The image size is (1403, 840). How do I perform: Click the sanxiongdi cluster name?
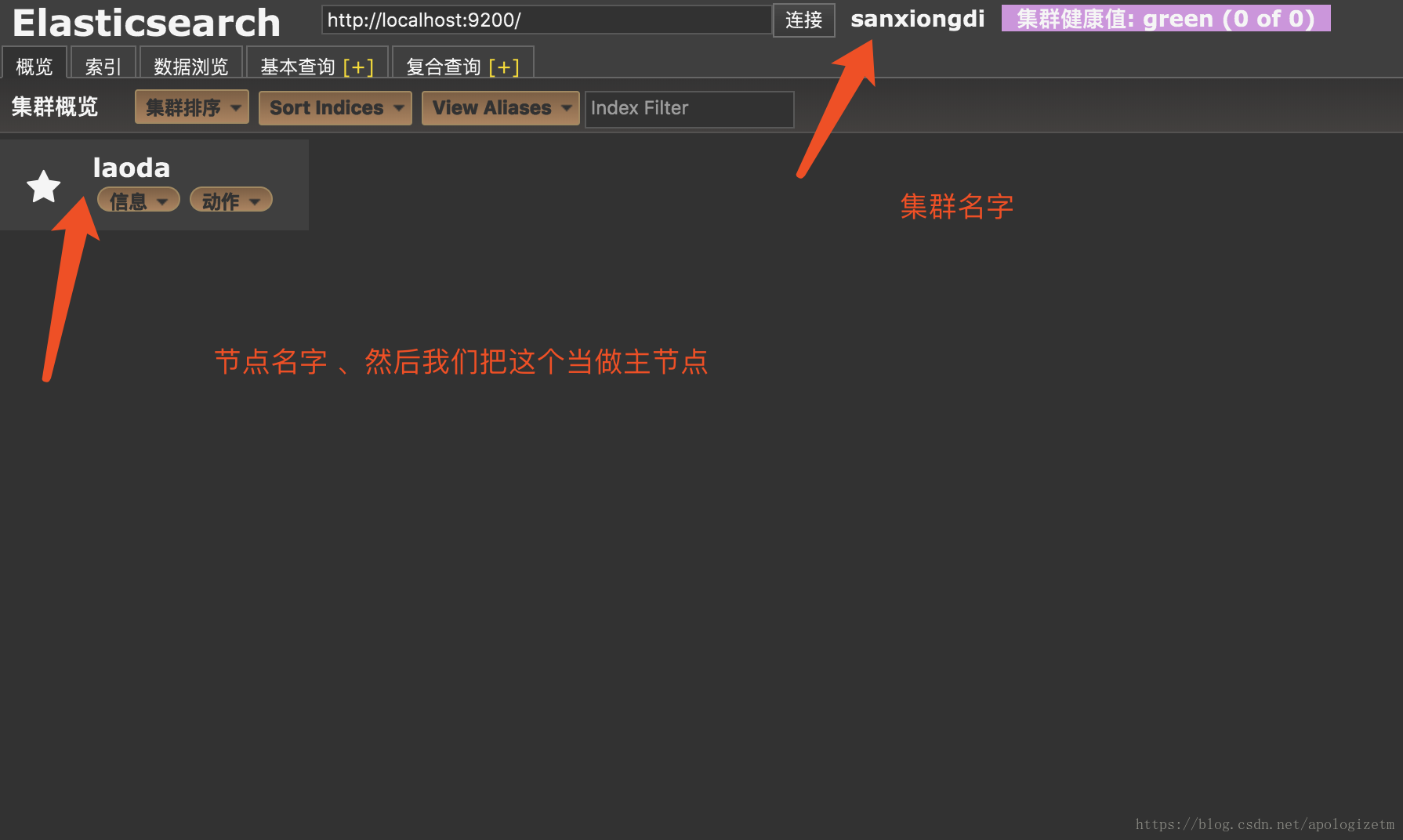coord(918,19)
